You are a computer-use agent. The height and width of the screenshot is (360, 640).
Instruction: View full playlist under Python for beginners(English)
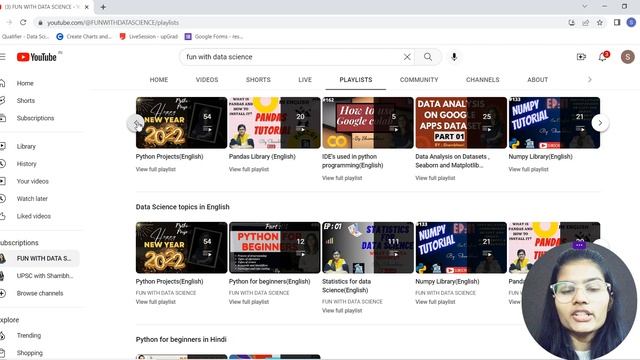249,302
